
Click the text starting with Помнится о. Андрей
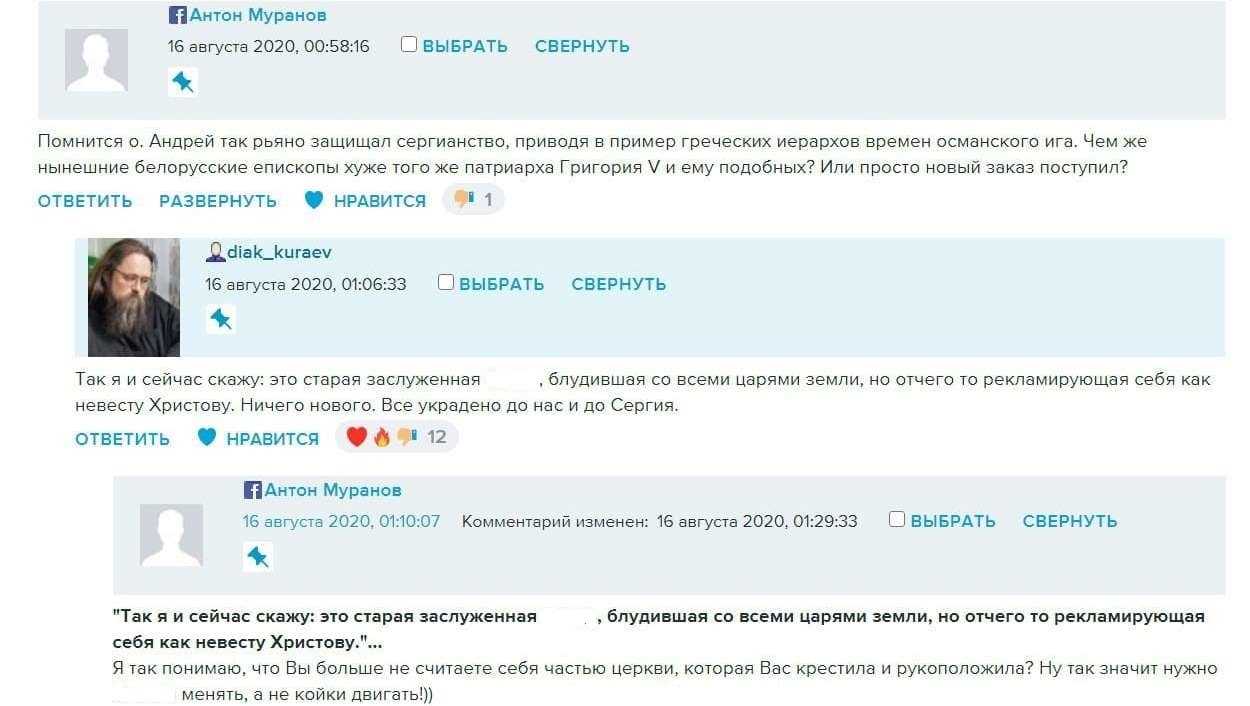pos(593,154)
